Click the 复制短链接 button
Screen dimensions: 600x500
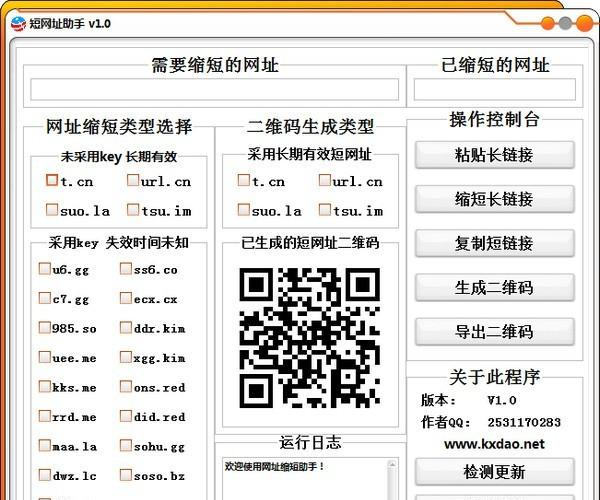coord(494,243)
